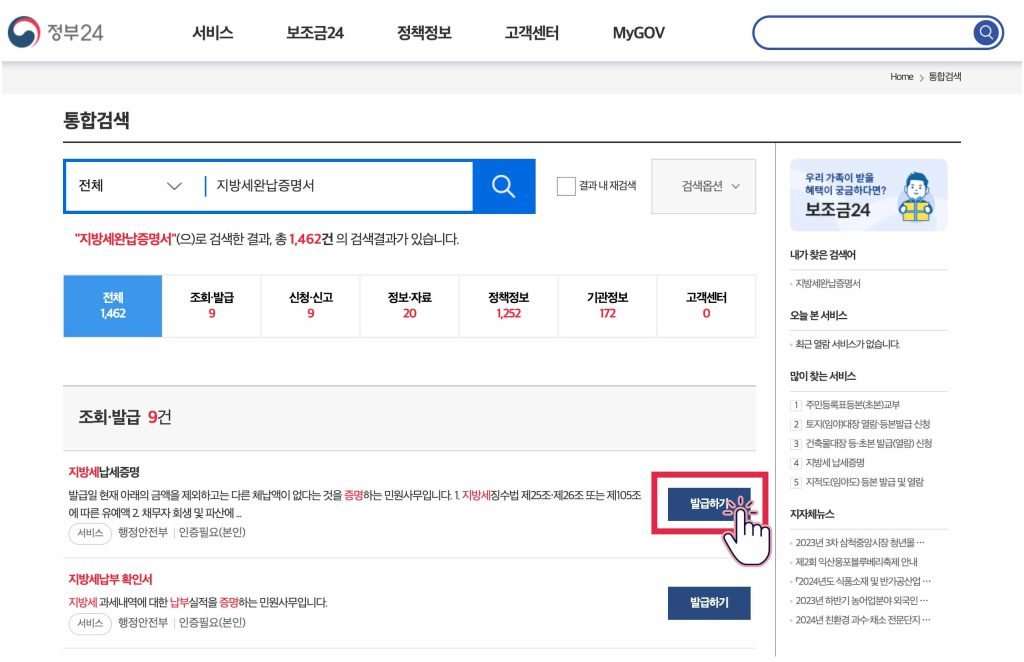This screenshot has width=1024, height=662.
Task: Click 발급하기 for 지방세납부 확인서
Action: tap(709, 603)
